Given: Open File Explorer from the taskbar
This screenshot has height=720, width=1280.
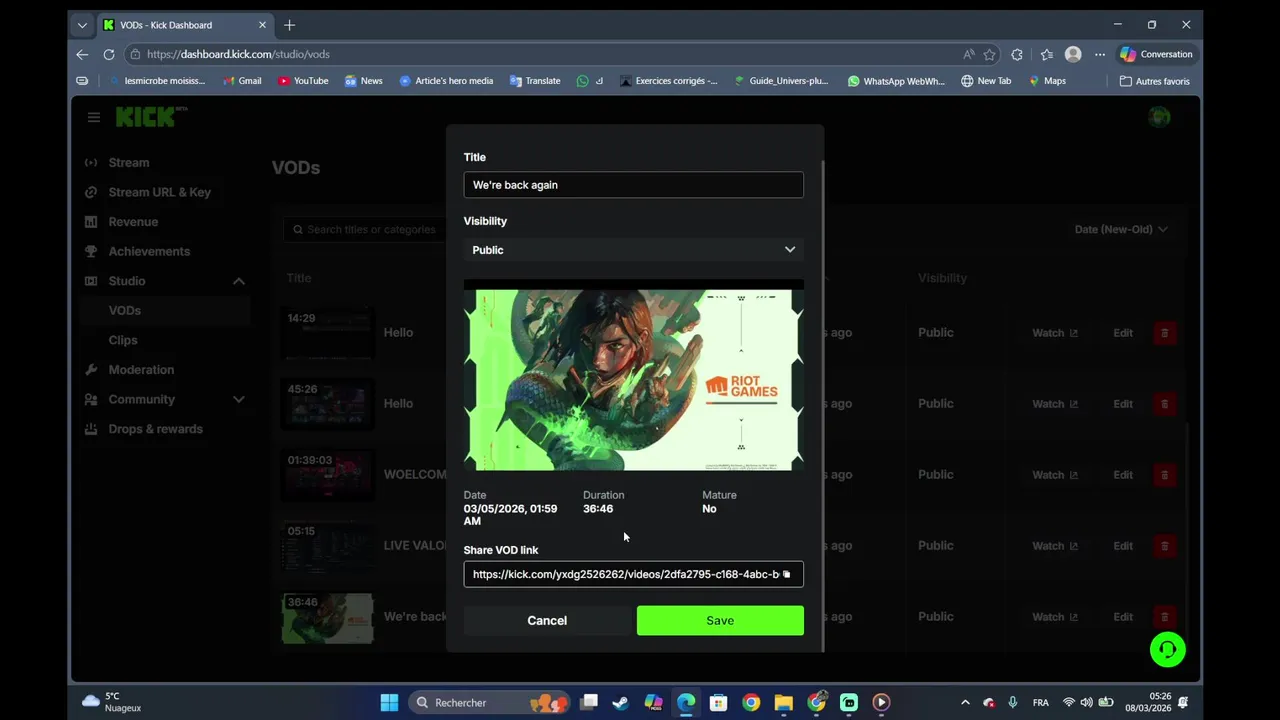Looking at the screenshot, I should click(783, 702).
